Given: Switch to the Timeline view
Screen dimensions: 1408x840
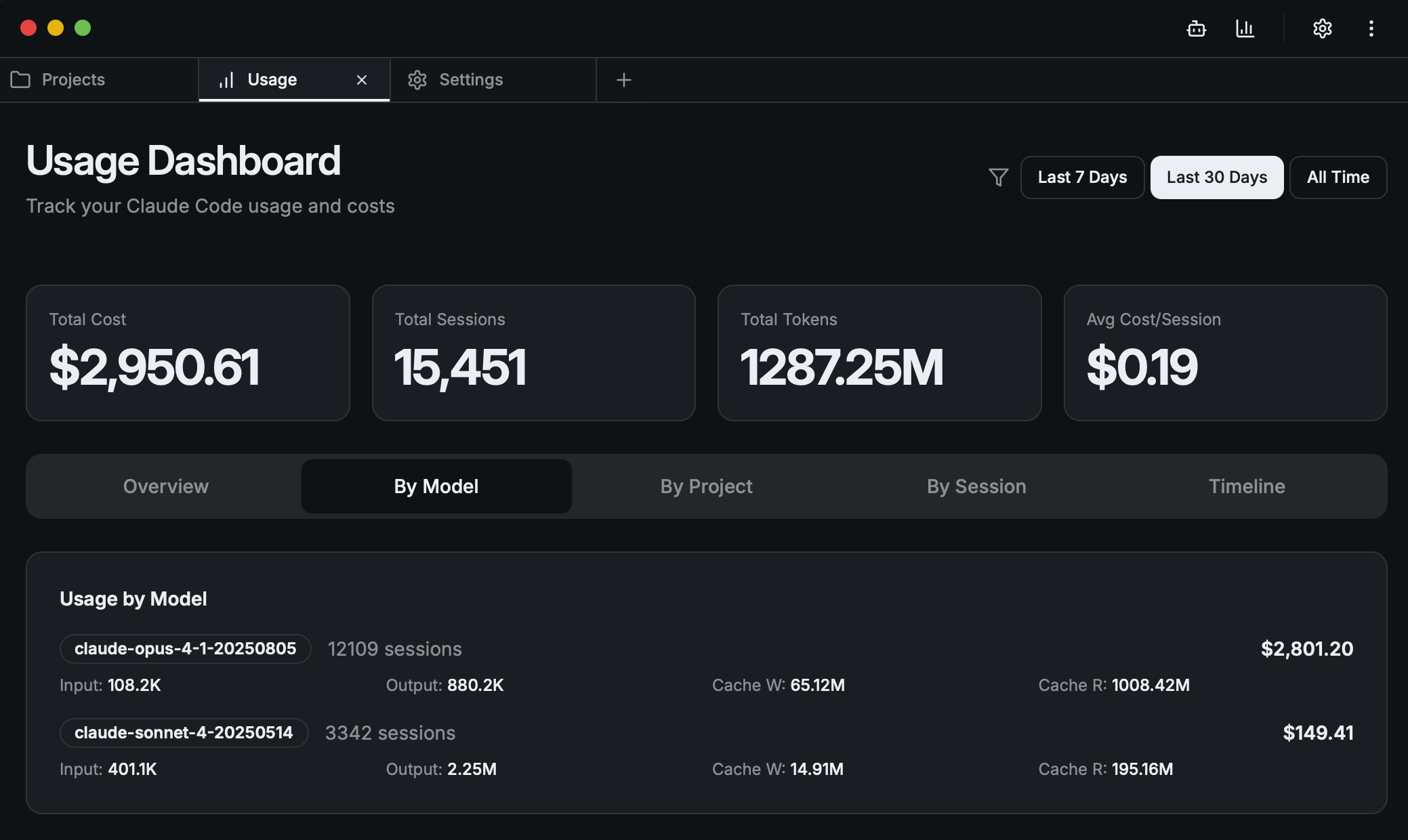Looking at the screenshot, I should pos(1246,486).
